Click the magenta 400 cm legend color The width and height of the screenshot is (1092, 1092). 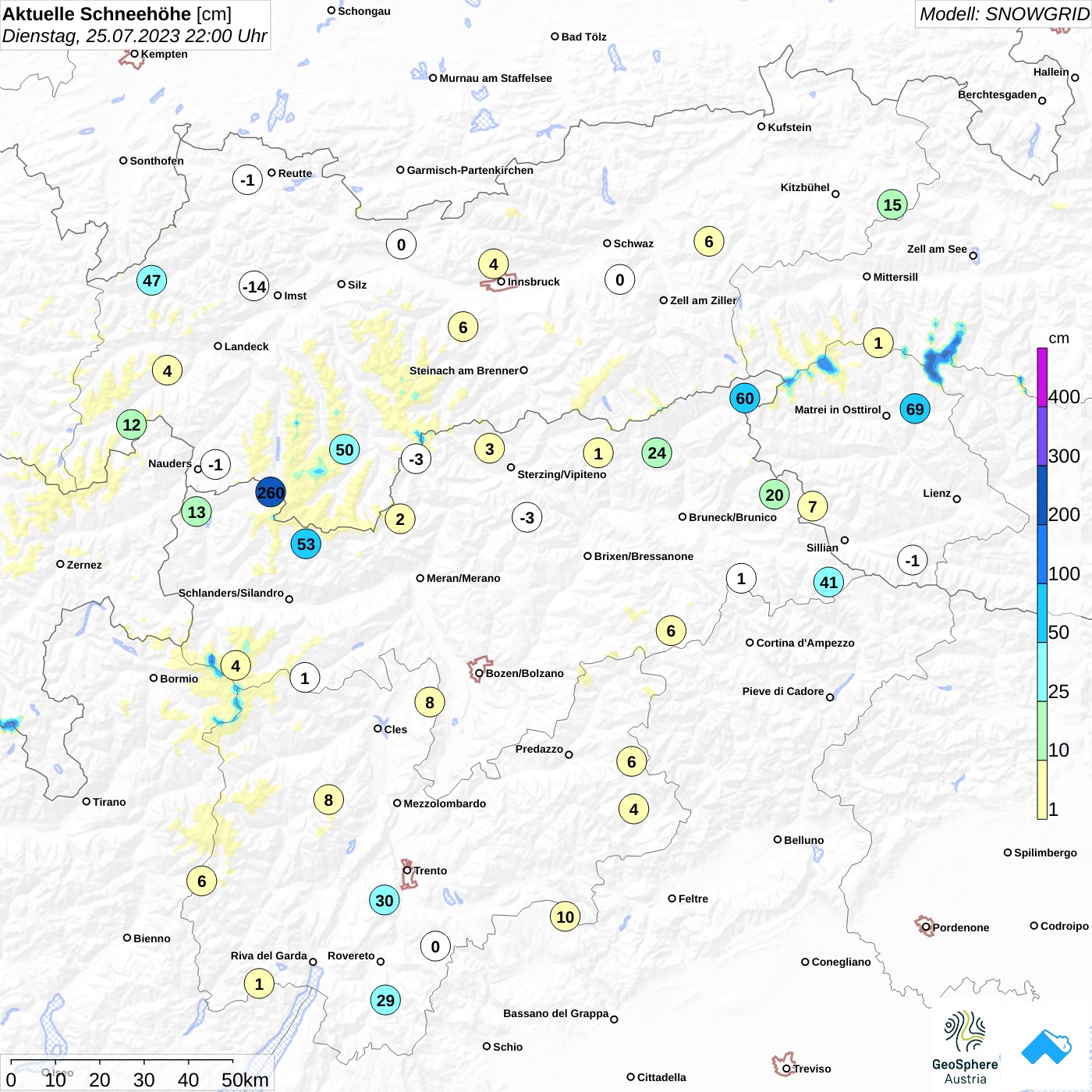[x=1042, y=377]
